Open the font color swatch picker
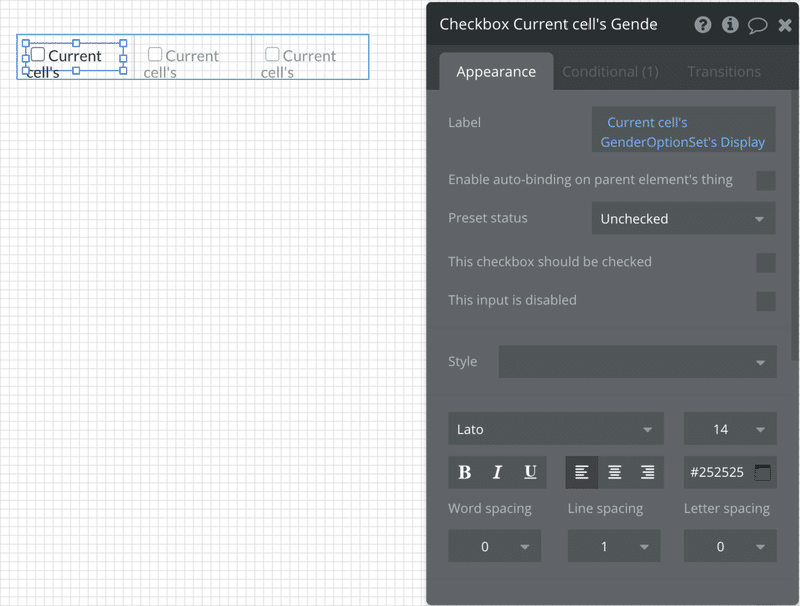 tap(763, 472)
